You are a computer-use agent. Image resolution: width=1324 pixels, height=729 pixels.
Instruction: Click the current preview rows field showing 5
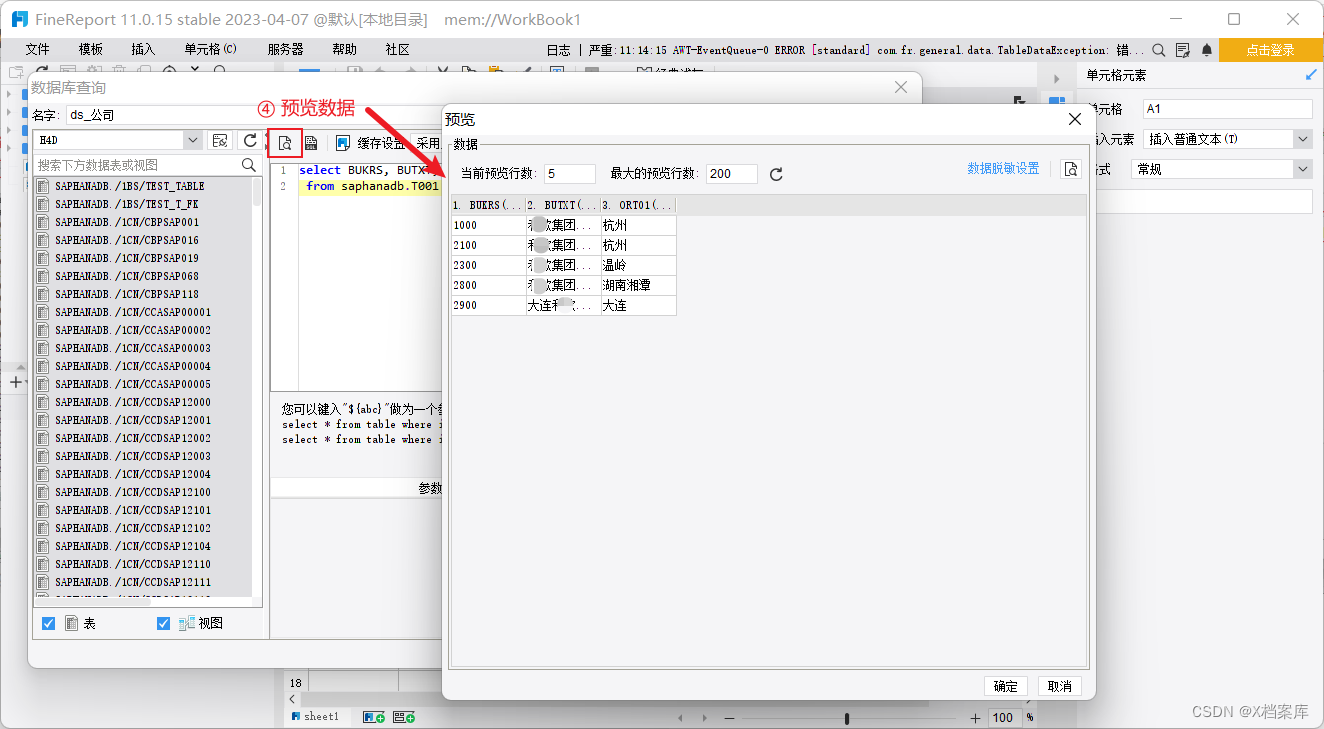click(x=570, y=174)
